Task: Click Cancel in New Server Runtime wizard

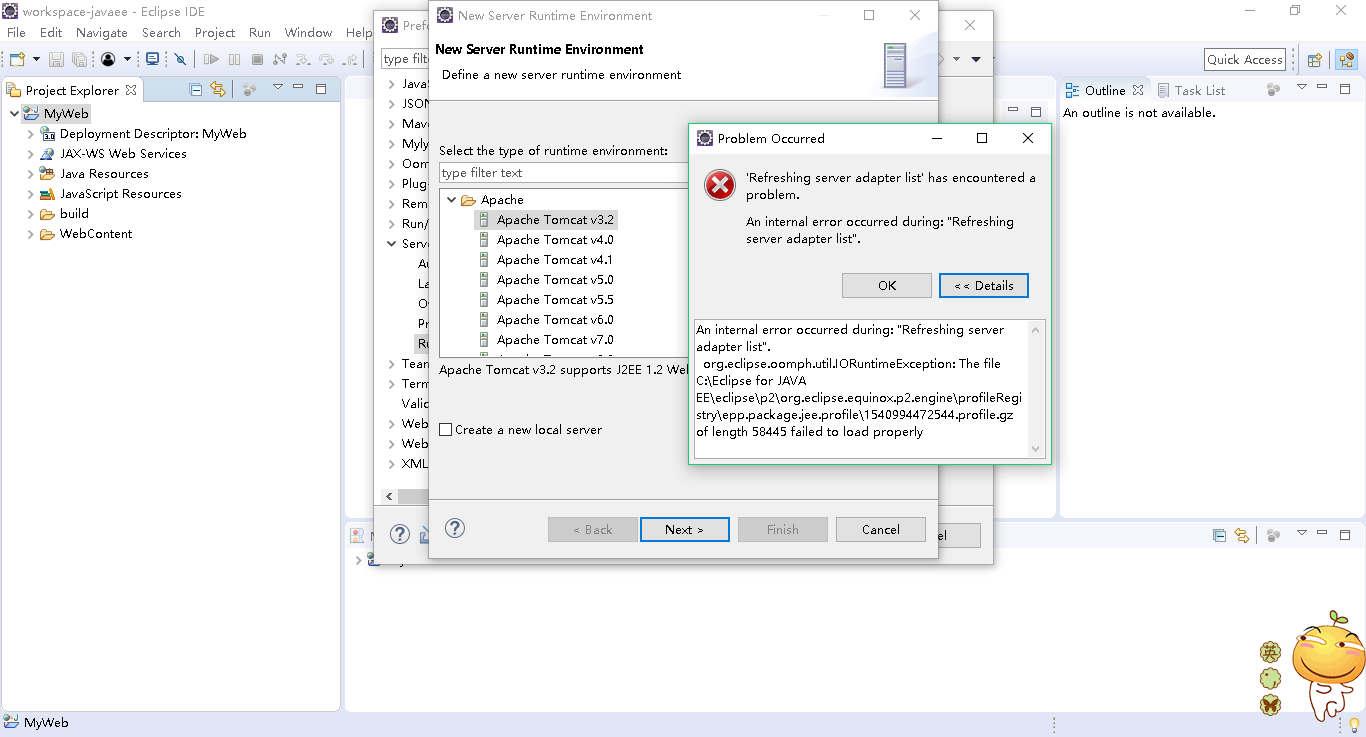Action: click(x=881, y=529)
